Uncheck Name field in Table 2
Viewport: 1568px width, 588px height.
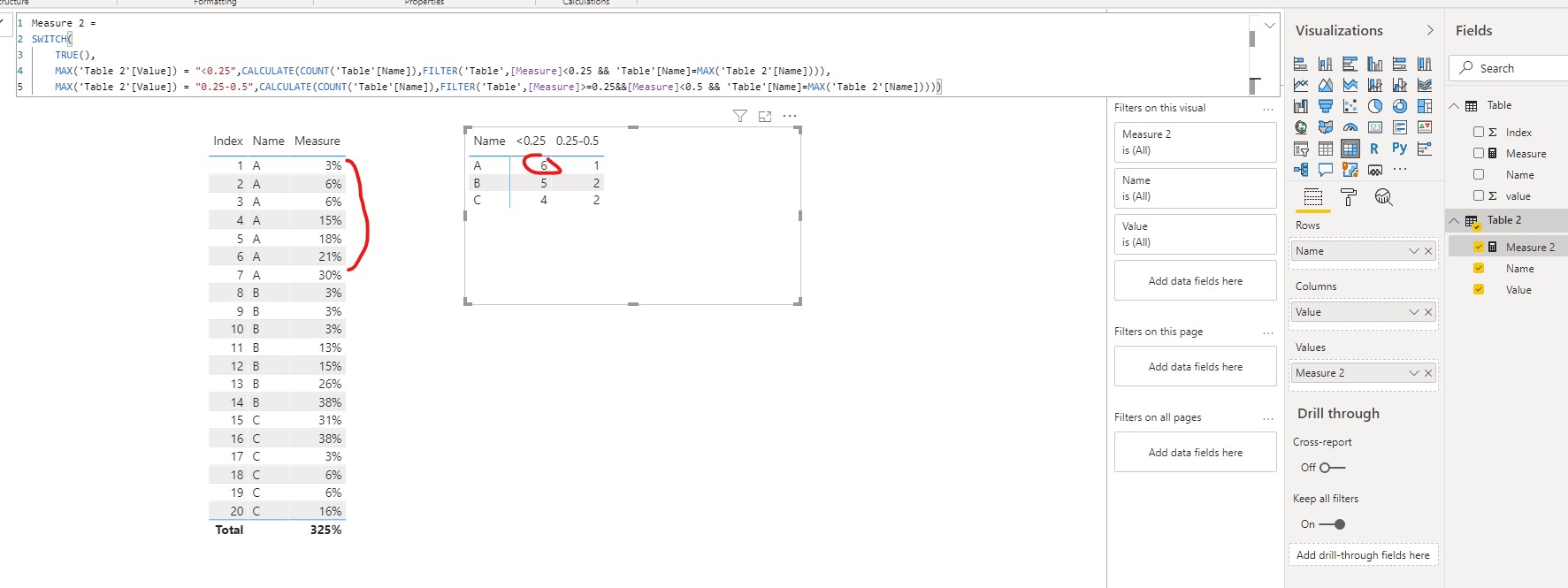(1478, 268)
